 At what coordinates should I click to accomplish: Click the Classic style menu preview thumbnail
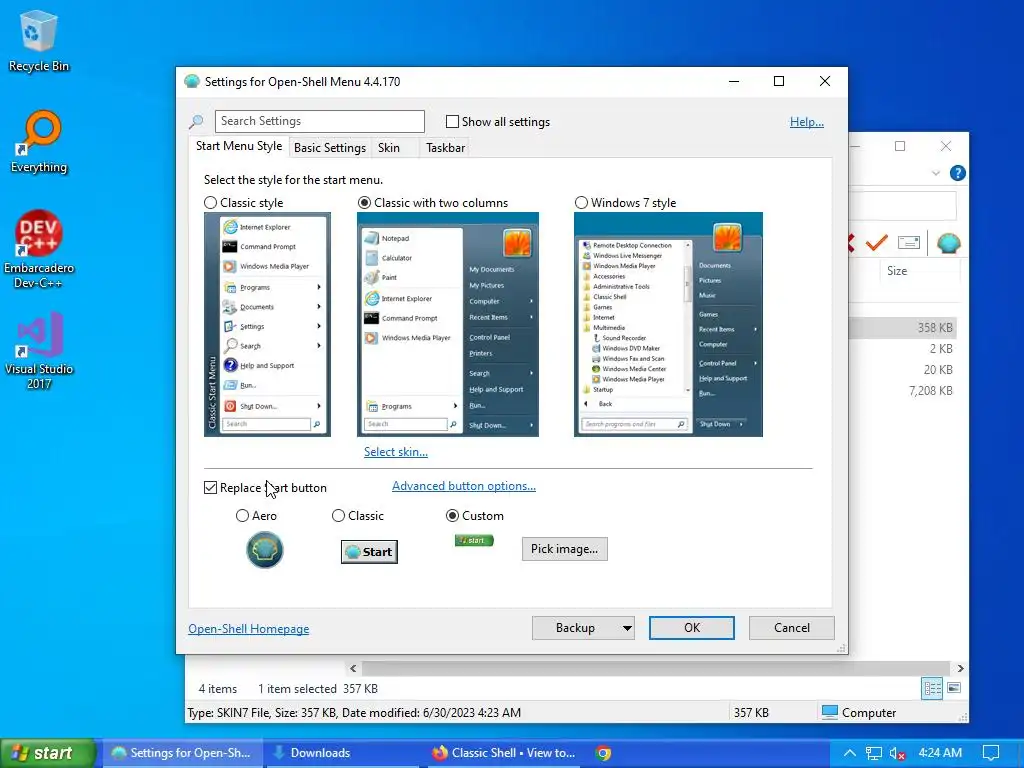pos(267,325)
